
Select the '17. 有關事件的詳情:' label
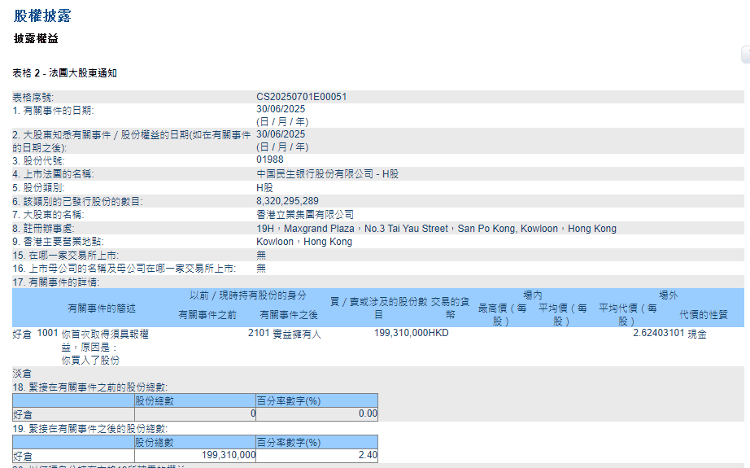click(x=56, y=283)
